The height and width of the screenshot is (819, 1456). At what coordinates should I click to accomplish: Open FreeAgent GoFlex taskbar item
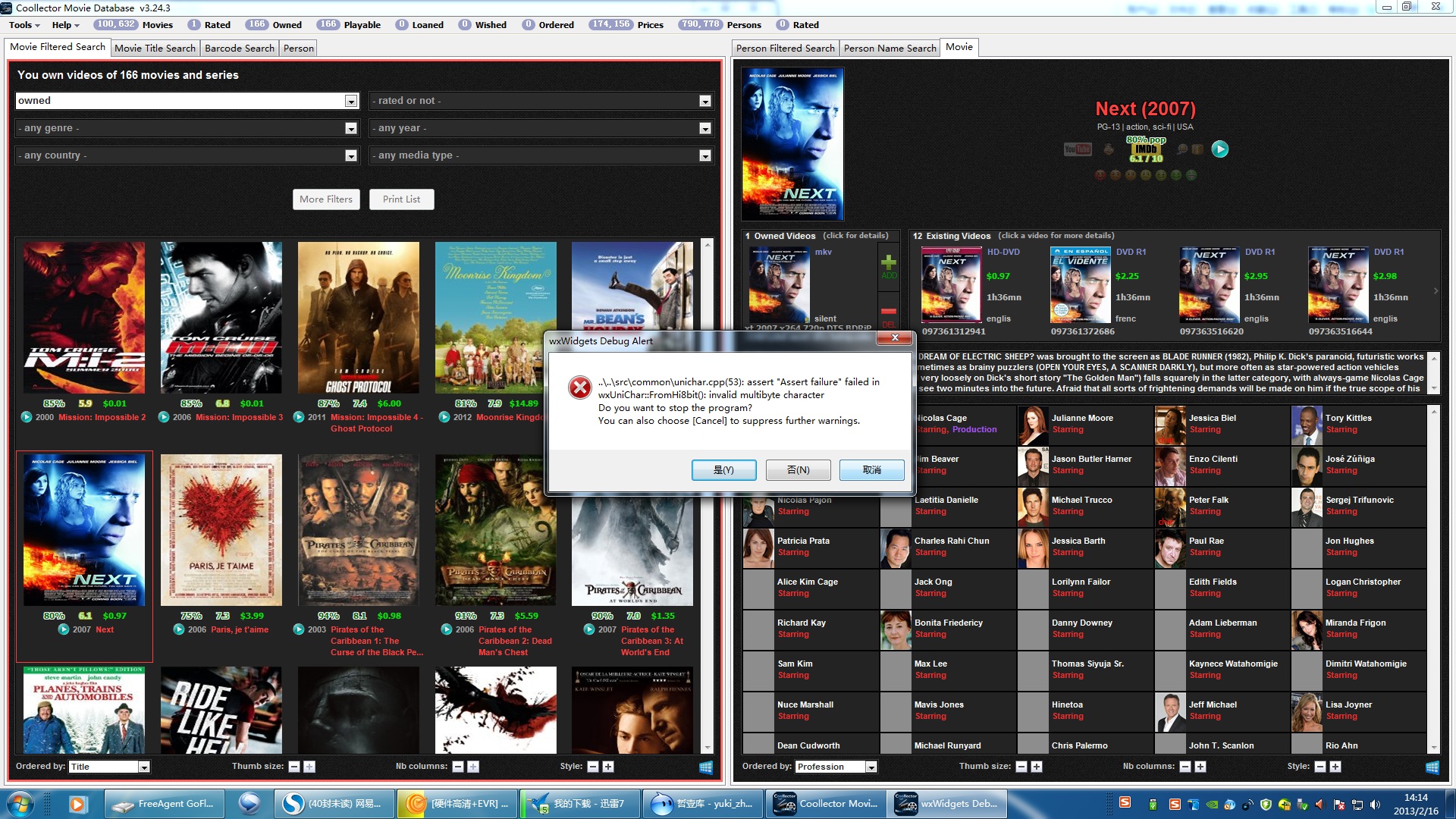click(164, 804)
